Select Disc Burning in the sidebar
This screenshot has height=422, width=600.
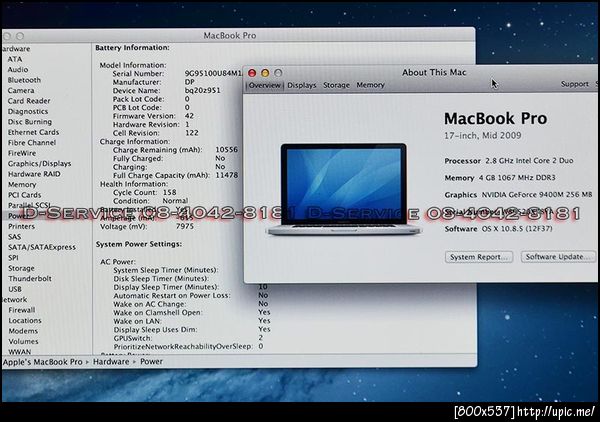[29, 122]
